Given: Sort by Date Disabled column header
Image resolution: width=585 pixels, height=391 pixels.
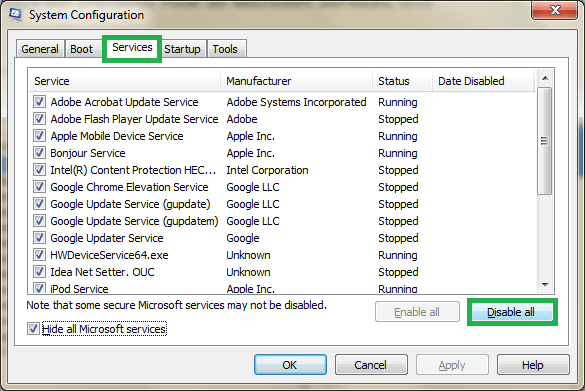Looking at the screenshot, I should (484, 81).
